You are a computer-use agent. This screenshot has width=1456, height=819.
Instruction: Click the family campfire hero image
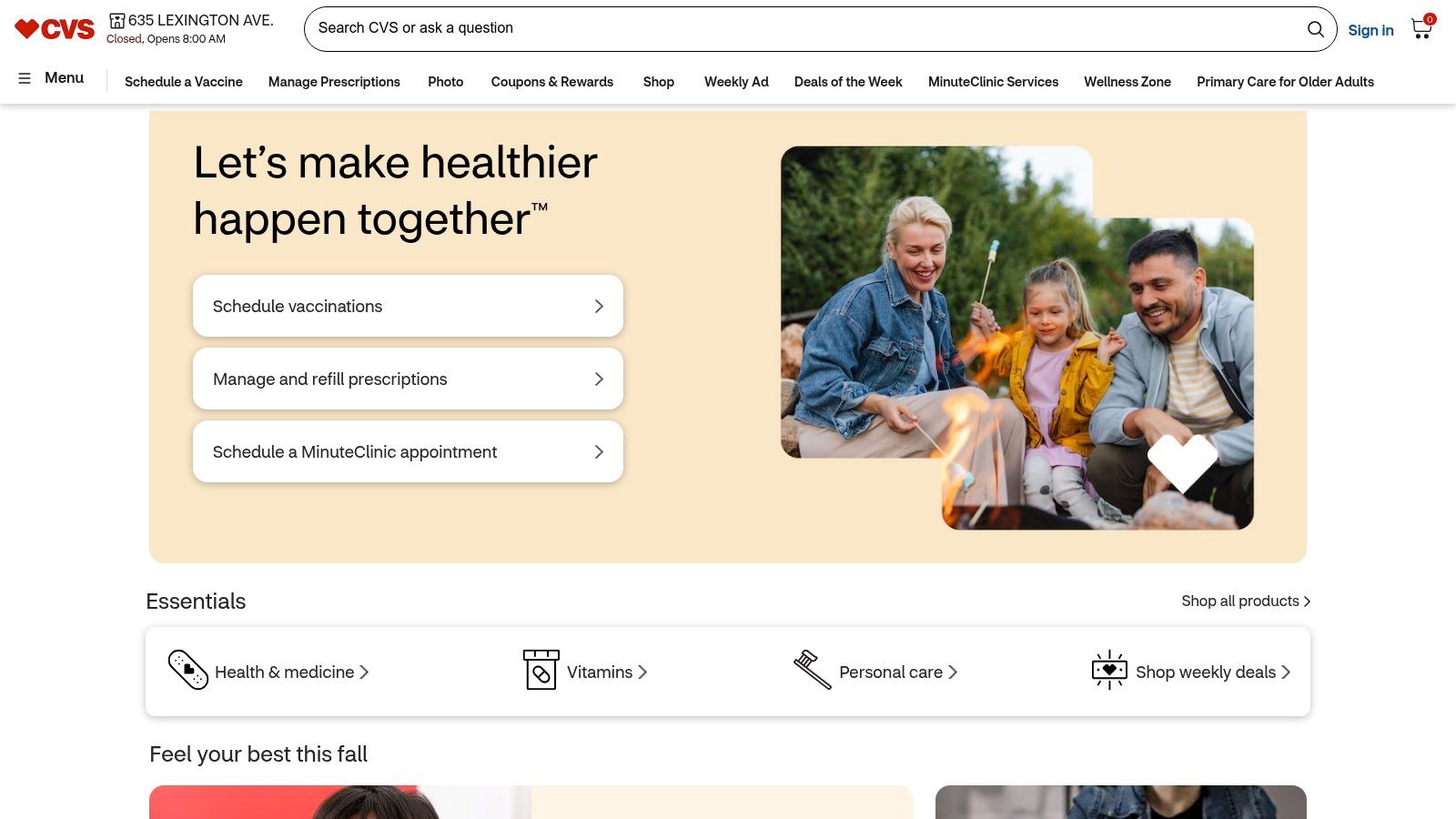click(x=1017, y=338)
